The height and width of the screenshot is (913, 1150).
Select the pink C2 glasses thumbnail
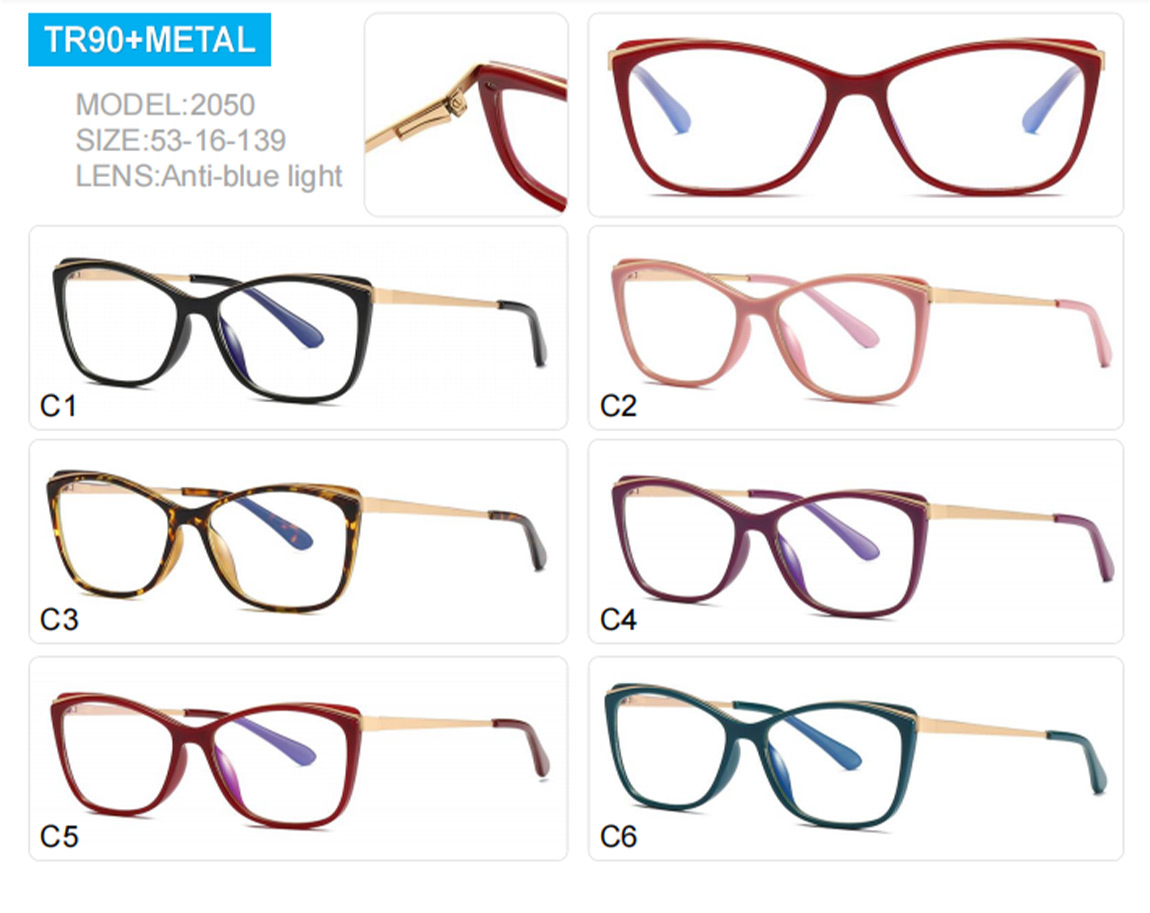(x=856, y=328)
